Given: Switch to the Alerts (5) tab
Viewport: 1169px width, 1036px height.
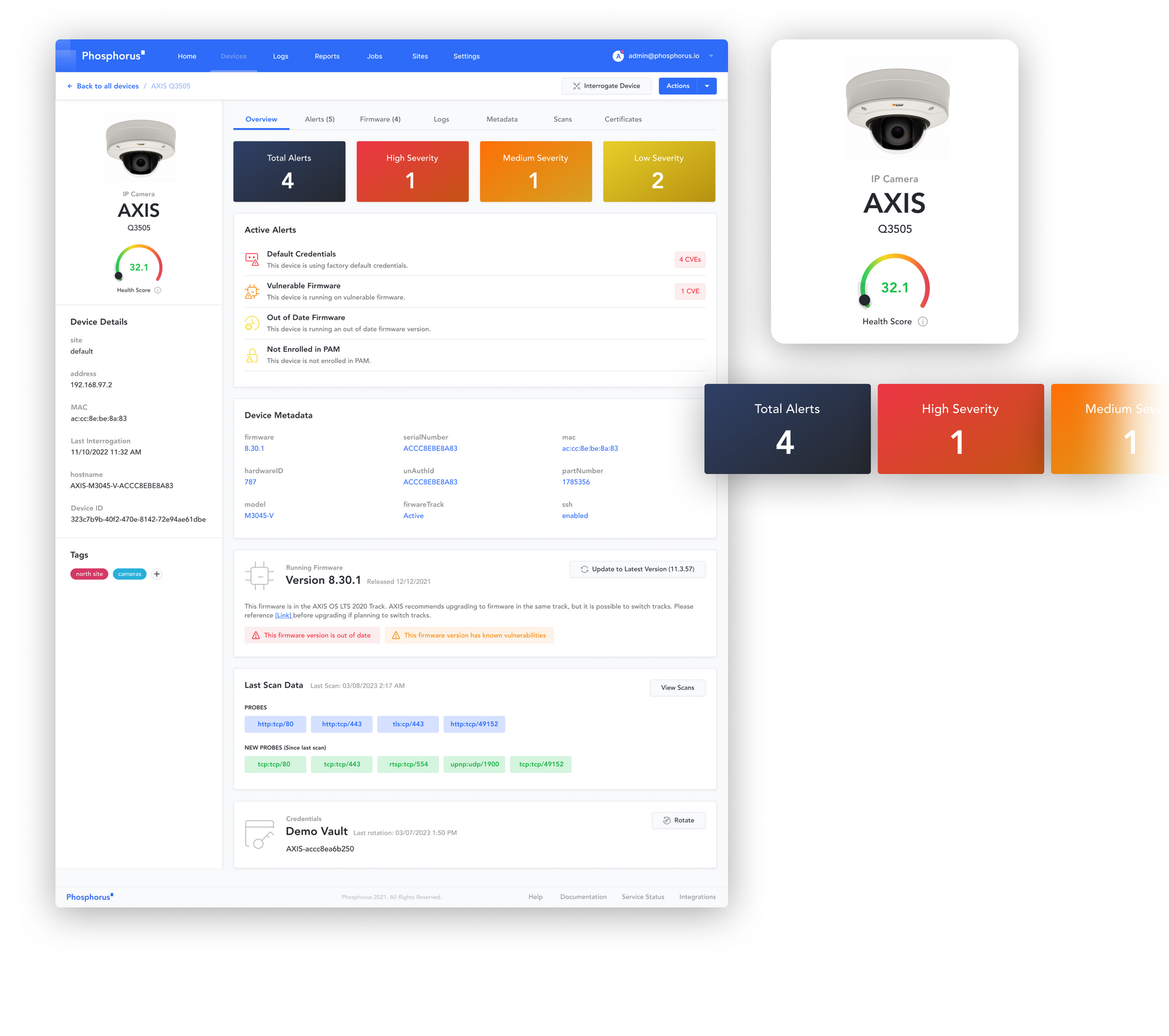Looking at the screenshot, I should pos(320,119).
